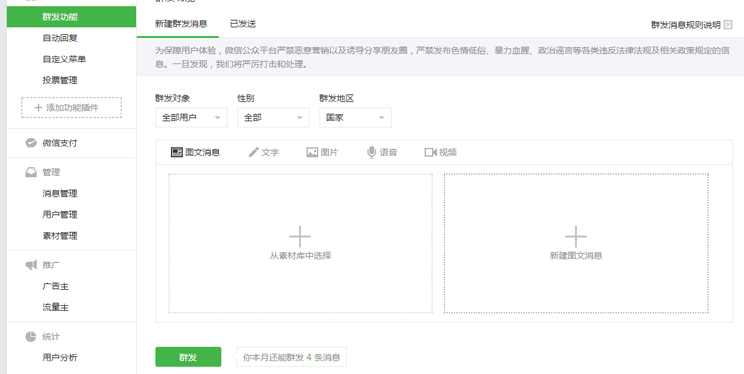Switch to 新建群发消息 tab
744x374 pixels.
point(181,24)
